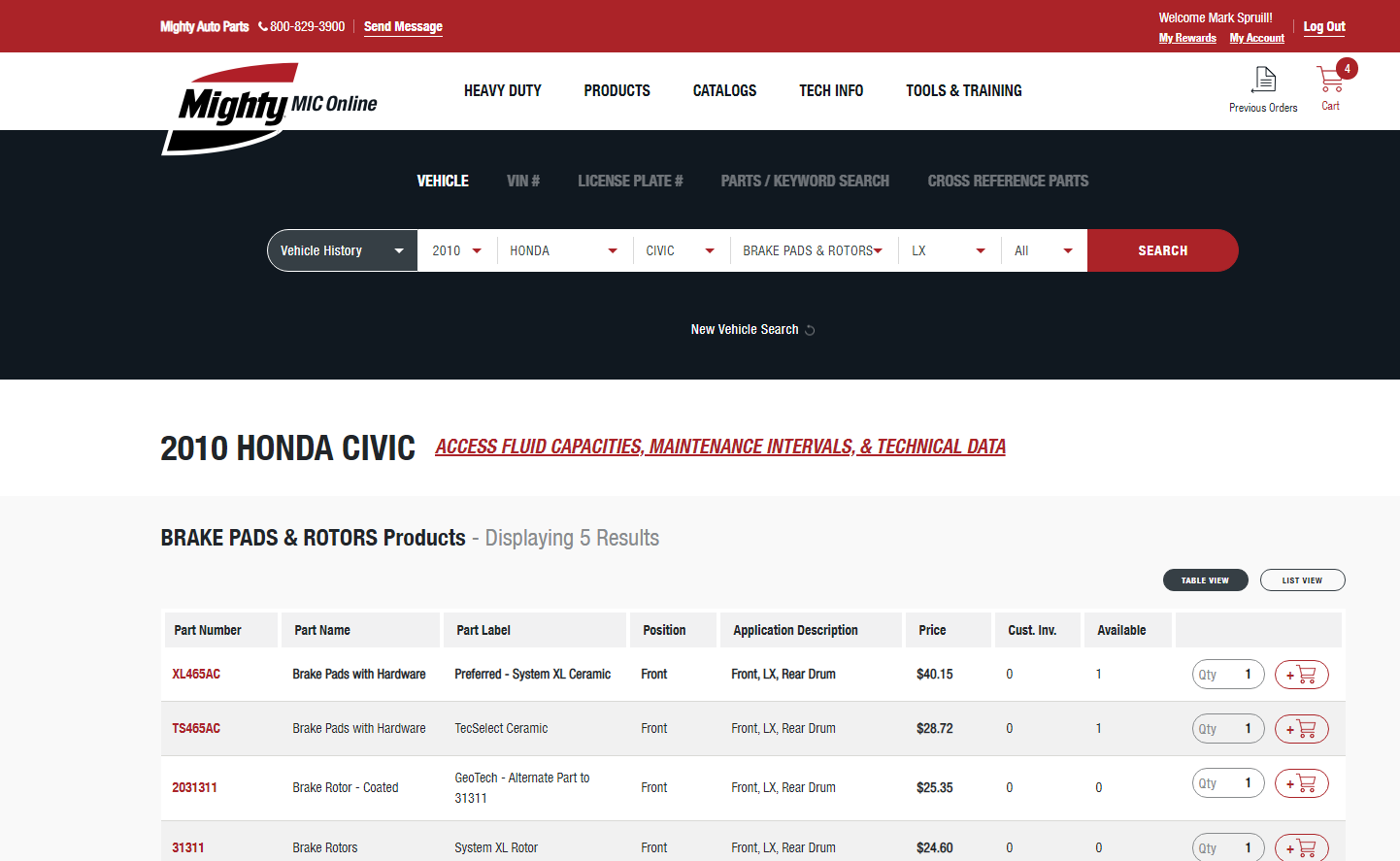Click the Position column header
The height and width of the screenshot is (861, 1400).
[x=674, y=630]
